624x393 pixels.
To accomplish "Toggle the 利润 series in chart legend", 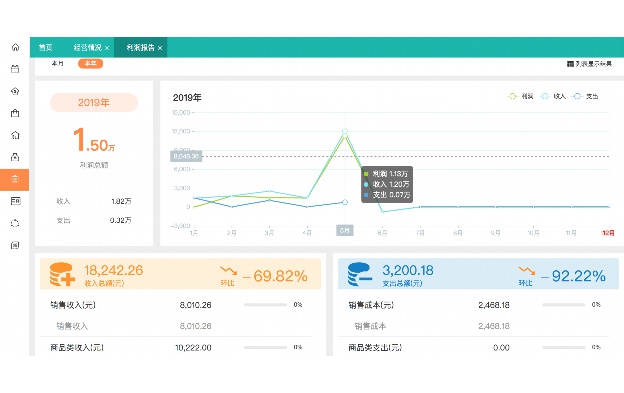I will point(520,96).
